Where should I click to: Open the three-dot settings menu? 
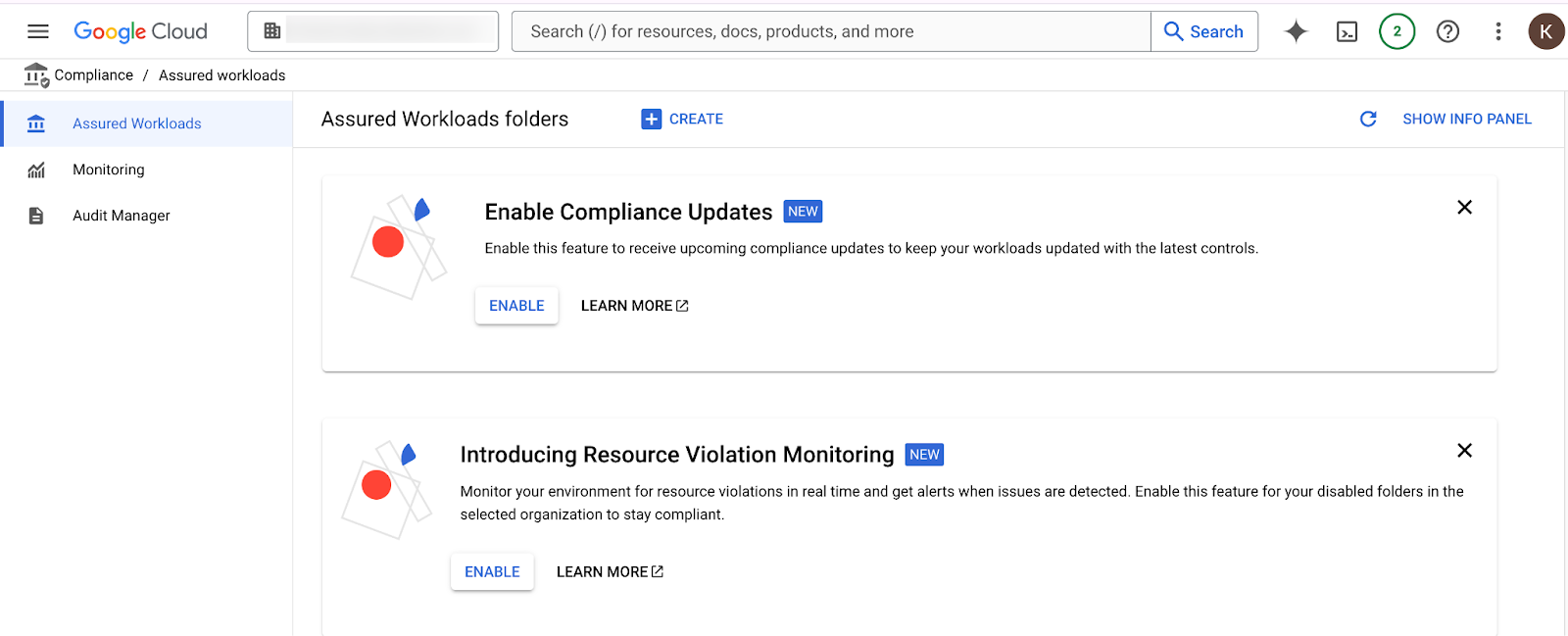(x=1497, y=31)
